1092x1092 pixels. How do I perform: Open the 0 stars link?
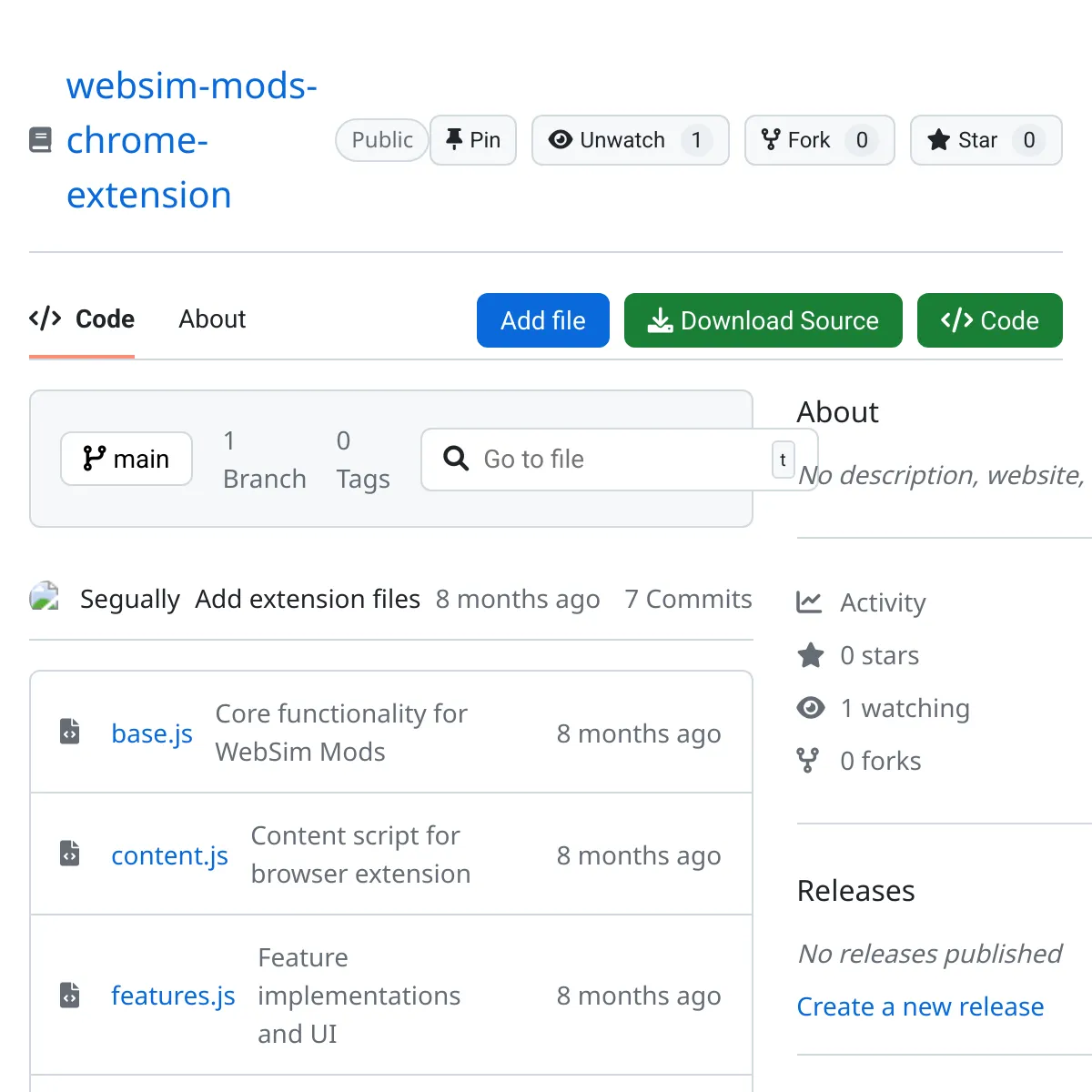[879, 655]
